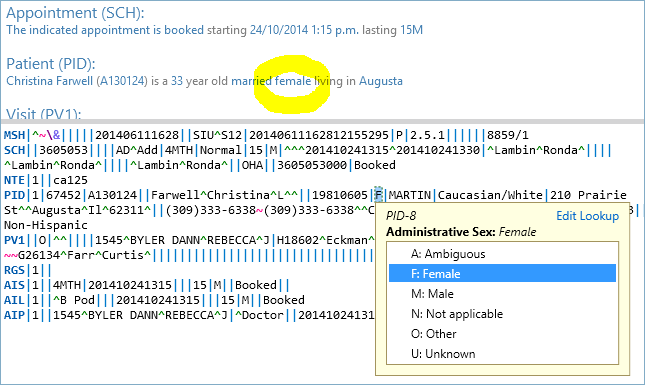645x385 pixels.
Task: Click the ^B Pod field in AIL
Action: point(74,300)
